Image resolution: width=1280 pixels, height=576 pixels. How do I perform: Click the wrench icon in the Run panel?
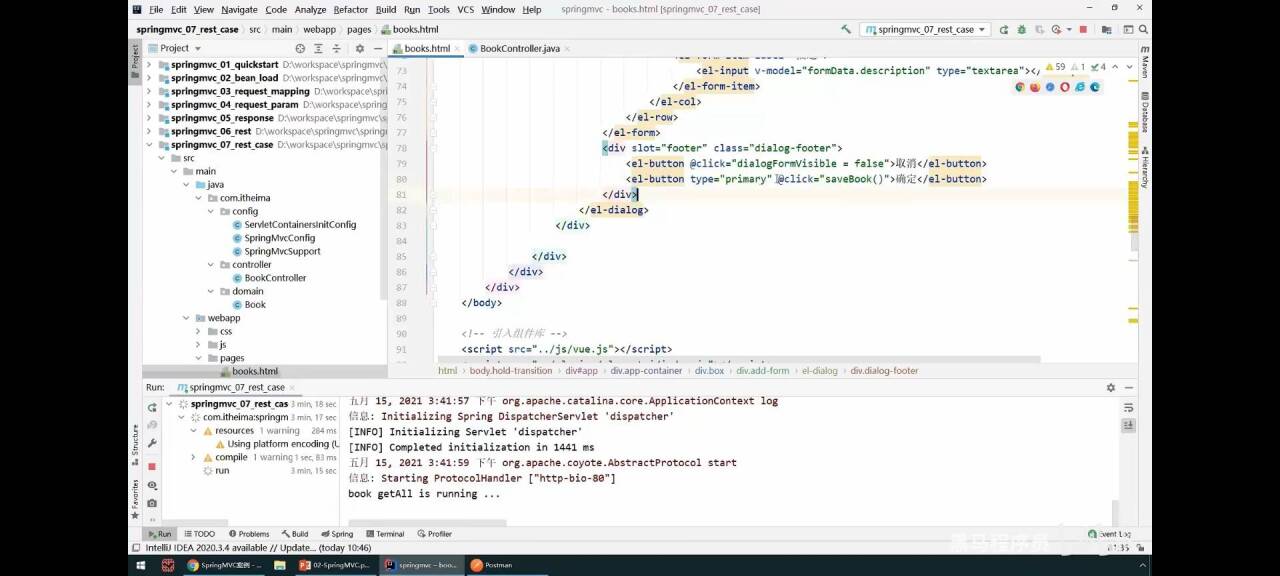tap(152, 443)
